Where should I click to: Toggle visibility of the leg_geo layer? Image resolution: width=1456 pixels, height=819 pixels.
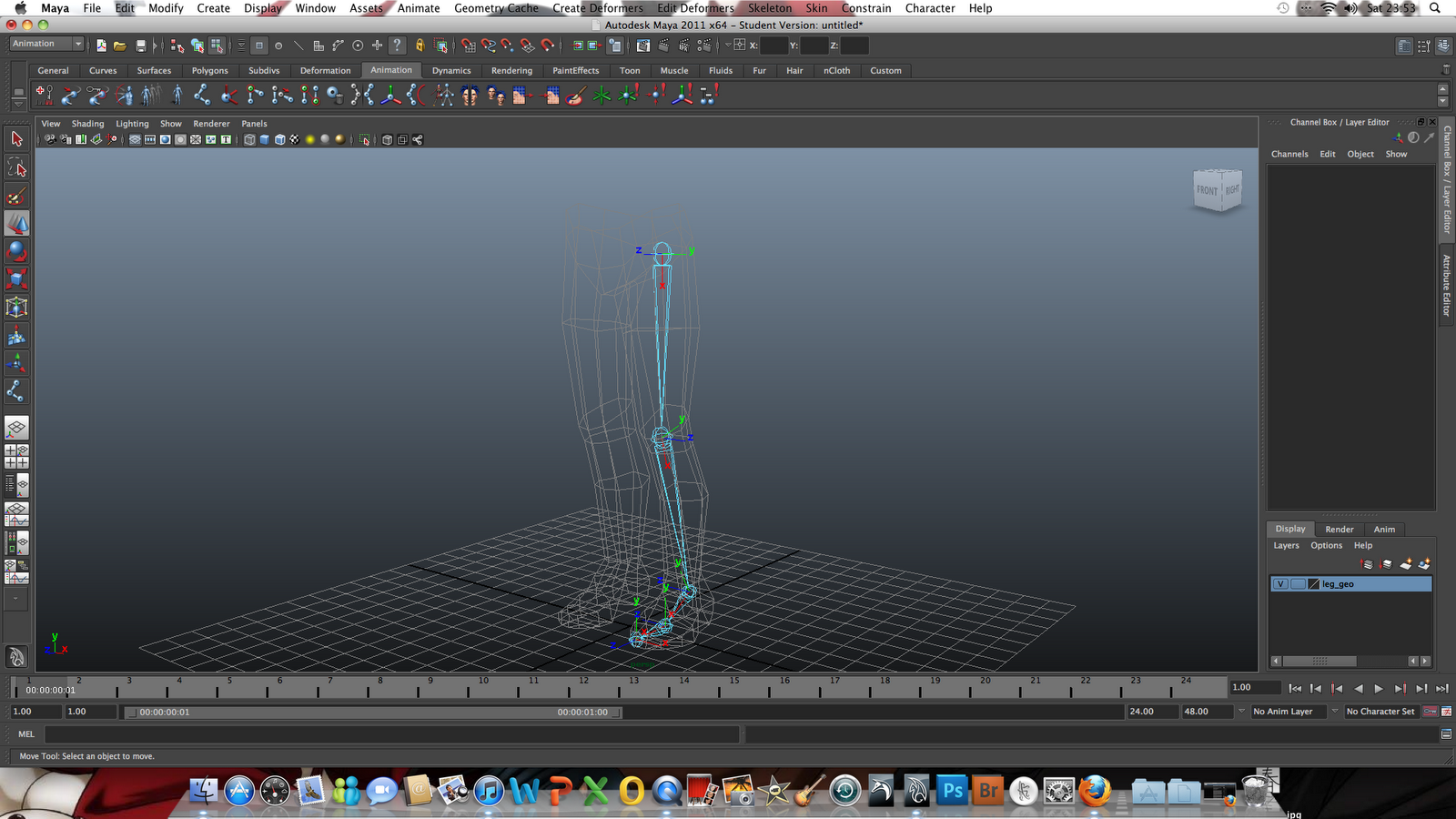click(1280, 583)
